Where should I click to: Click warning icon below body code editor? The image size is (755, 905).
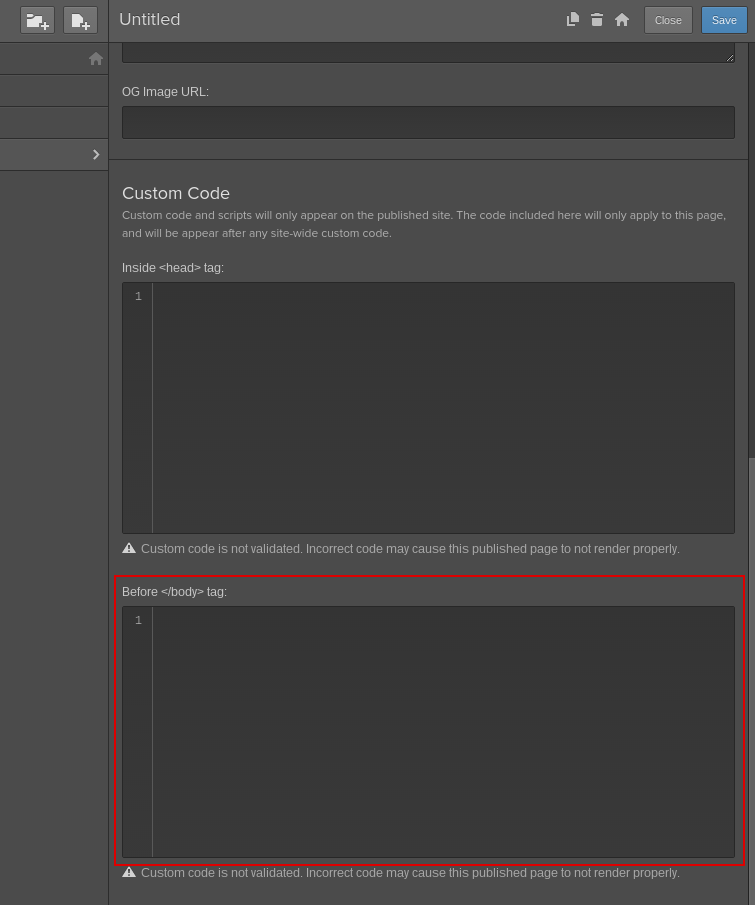click(x=129, y=872)
